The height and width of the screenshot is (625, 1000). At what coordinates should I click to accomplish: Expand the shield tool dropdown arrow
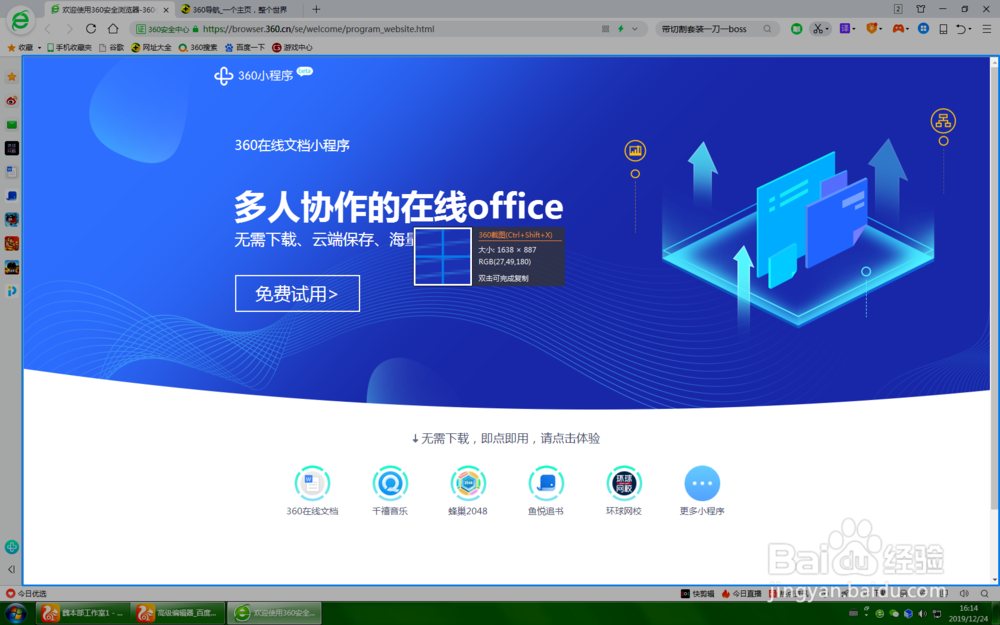(881, 29)
